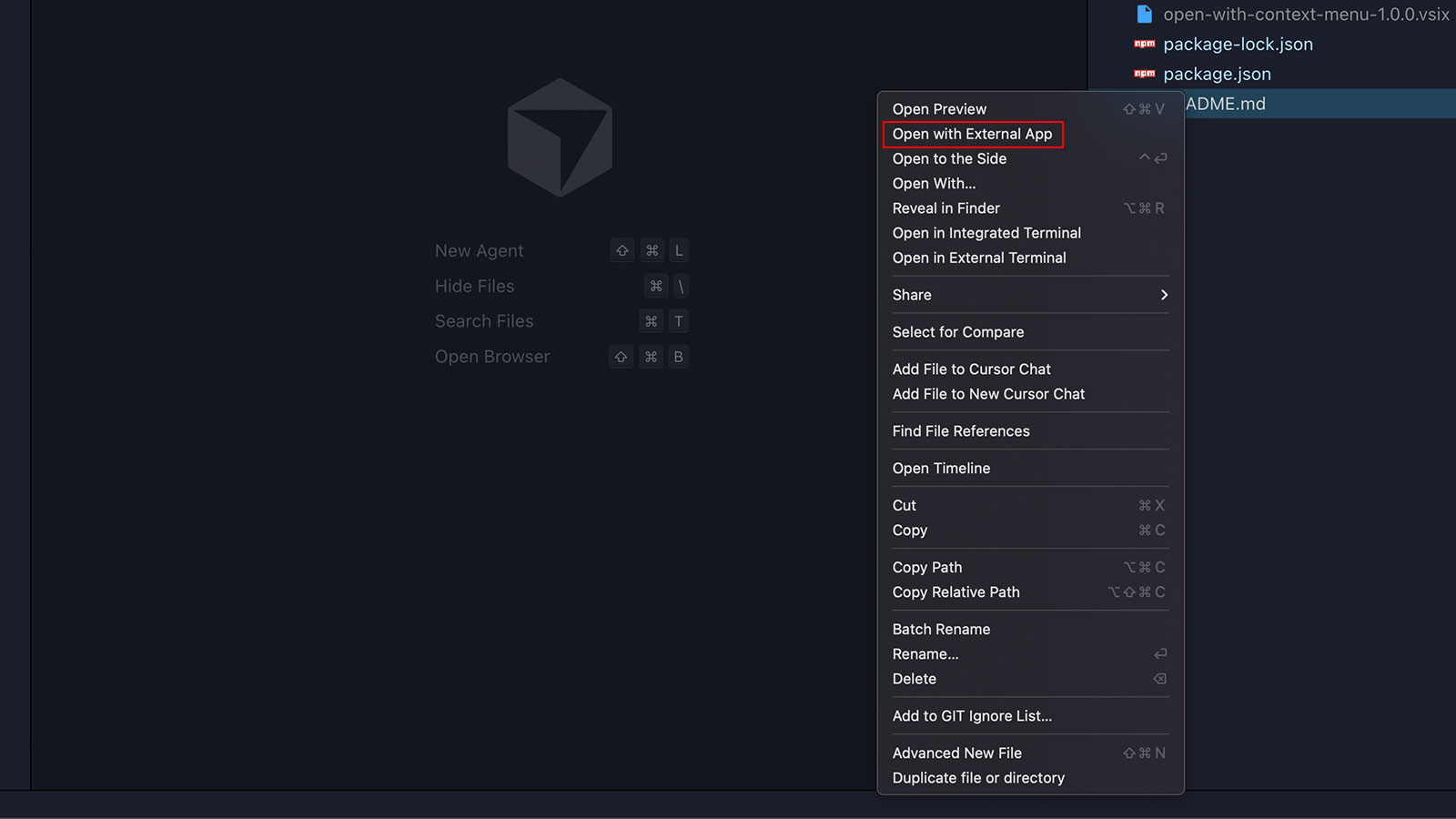Choose Open Preview from the context menu
The image size is (1456, 819).
(939, 109)
